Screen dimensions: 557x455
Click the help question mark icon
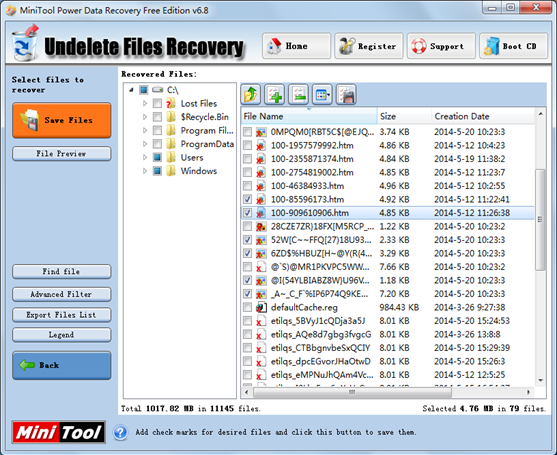click(120, 432)
